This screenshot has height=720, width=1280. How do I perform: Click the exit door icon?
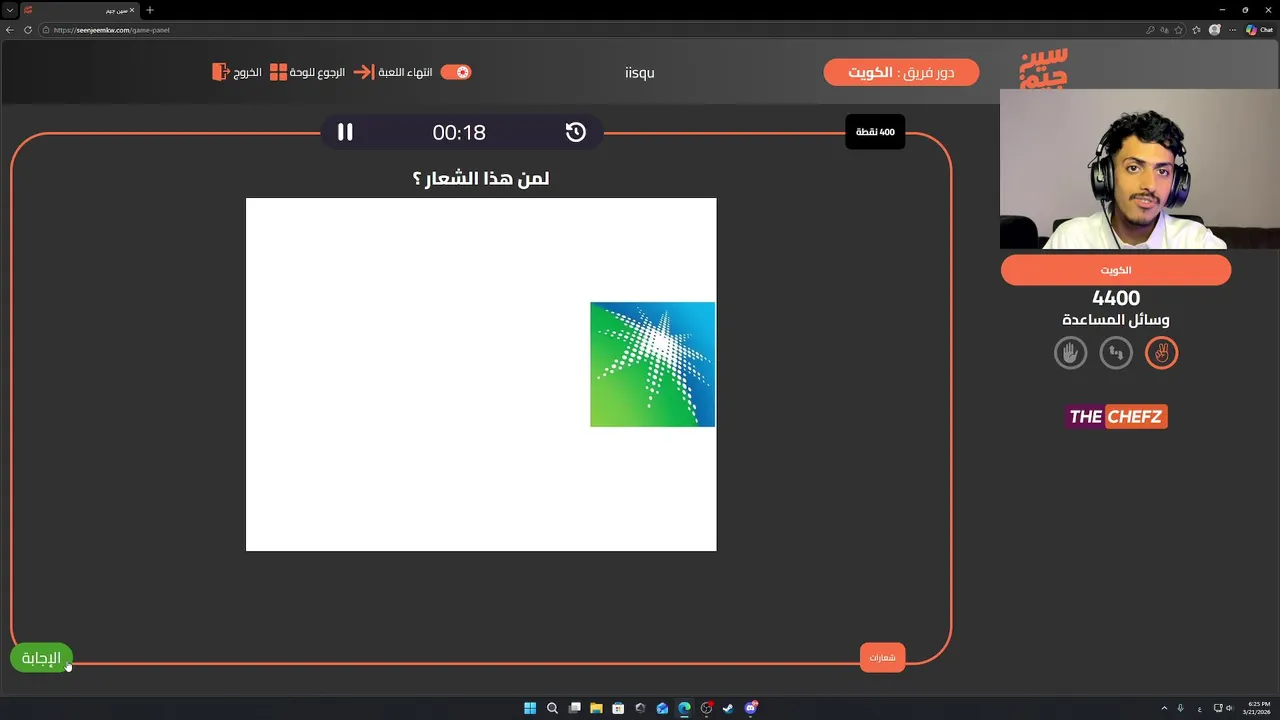click(x=220, y=72)
